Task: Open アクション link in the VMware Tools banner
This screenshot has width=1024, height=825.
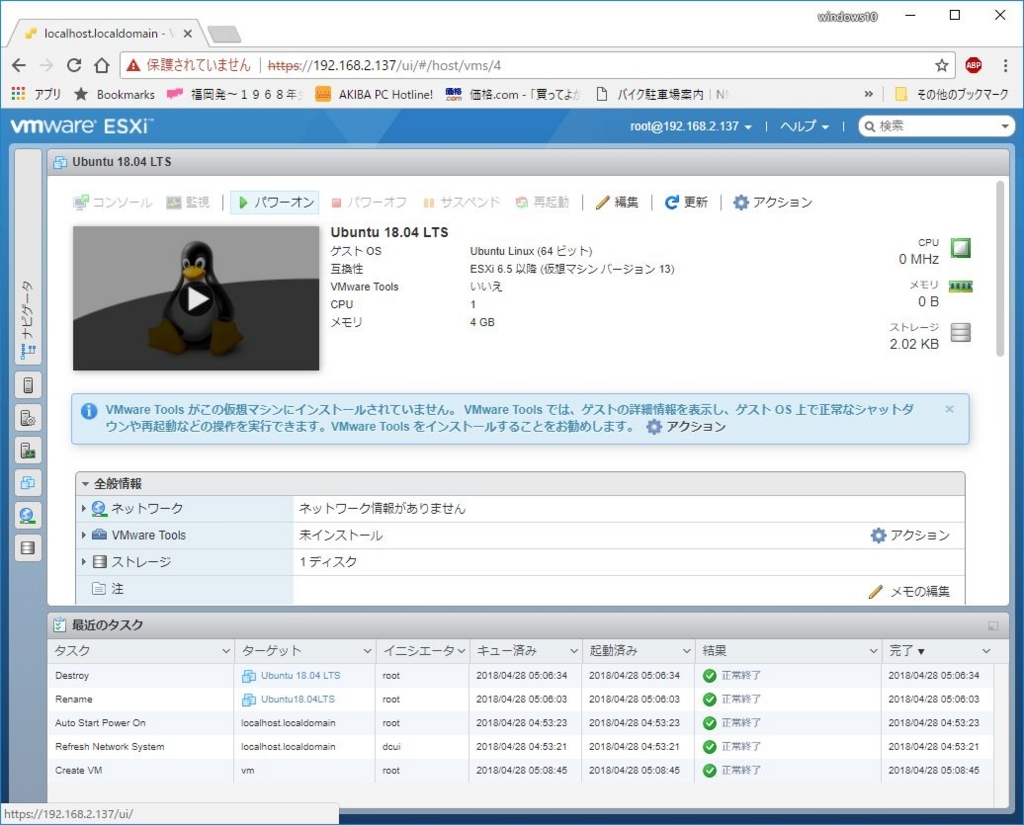Action: [686, 427]
